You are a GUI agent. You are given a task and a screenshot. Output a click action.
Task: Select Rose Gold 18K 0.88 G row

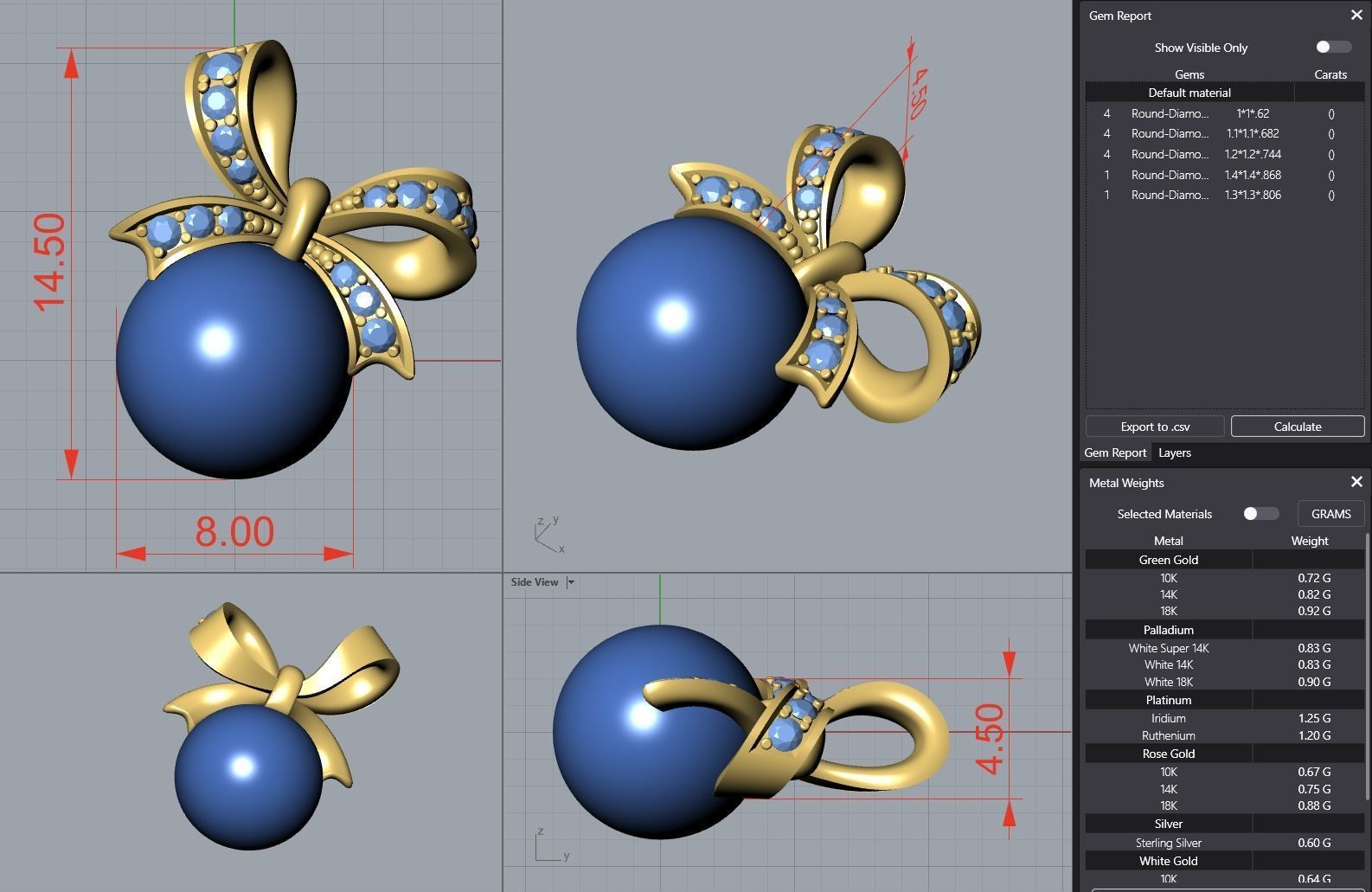1225,805
